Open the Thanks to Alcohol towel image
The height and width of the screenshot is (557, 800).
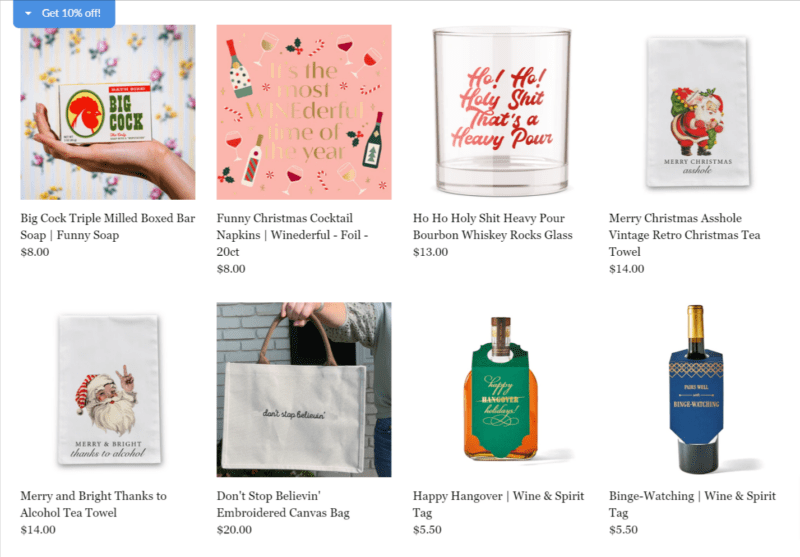coord(108,390)
